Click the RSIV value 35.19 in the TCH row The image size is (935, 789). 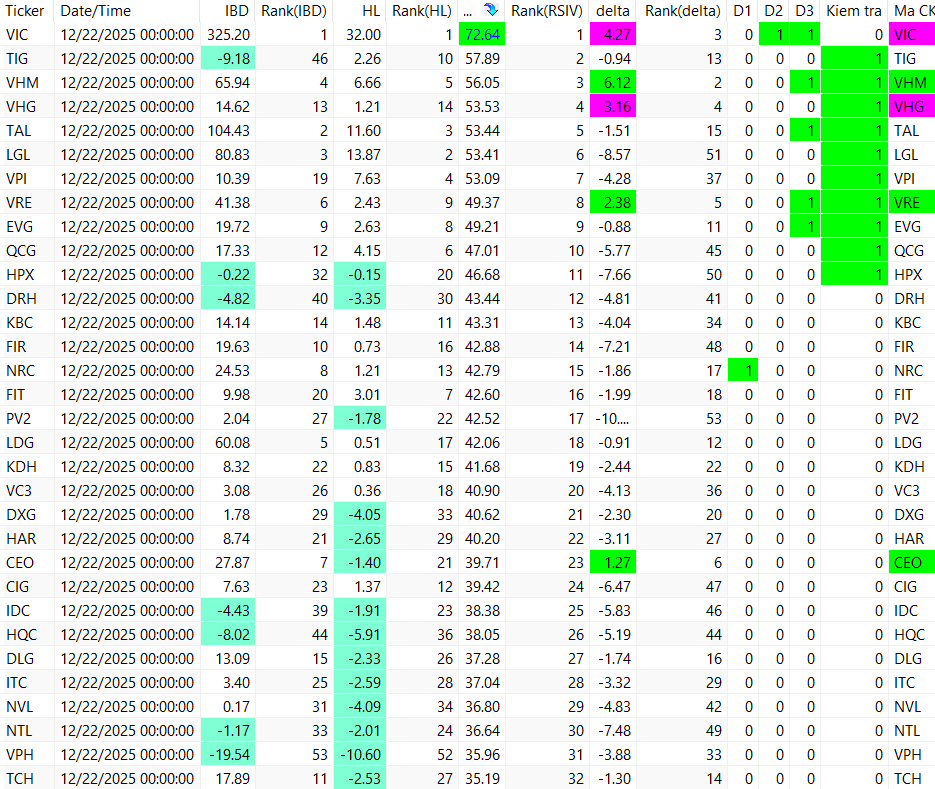click(482, 778)
